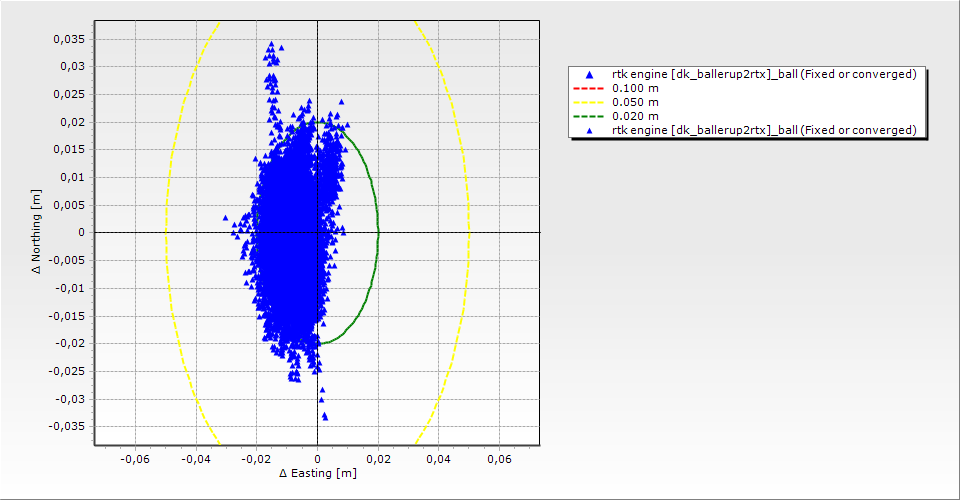Click the 0,06 Easting axis label
960x500 pixels.
[500, 459]
